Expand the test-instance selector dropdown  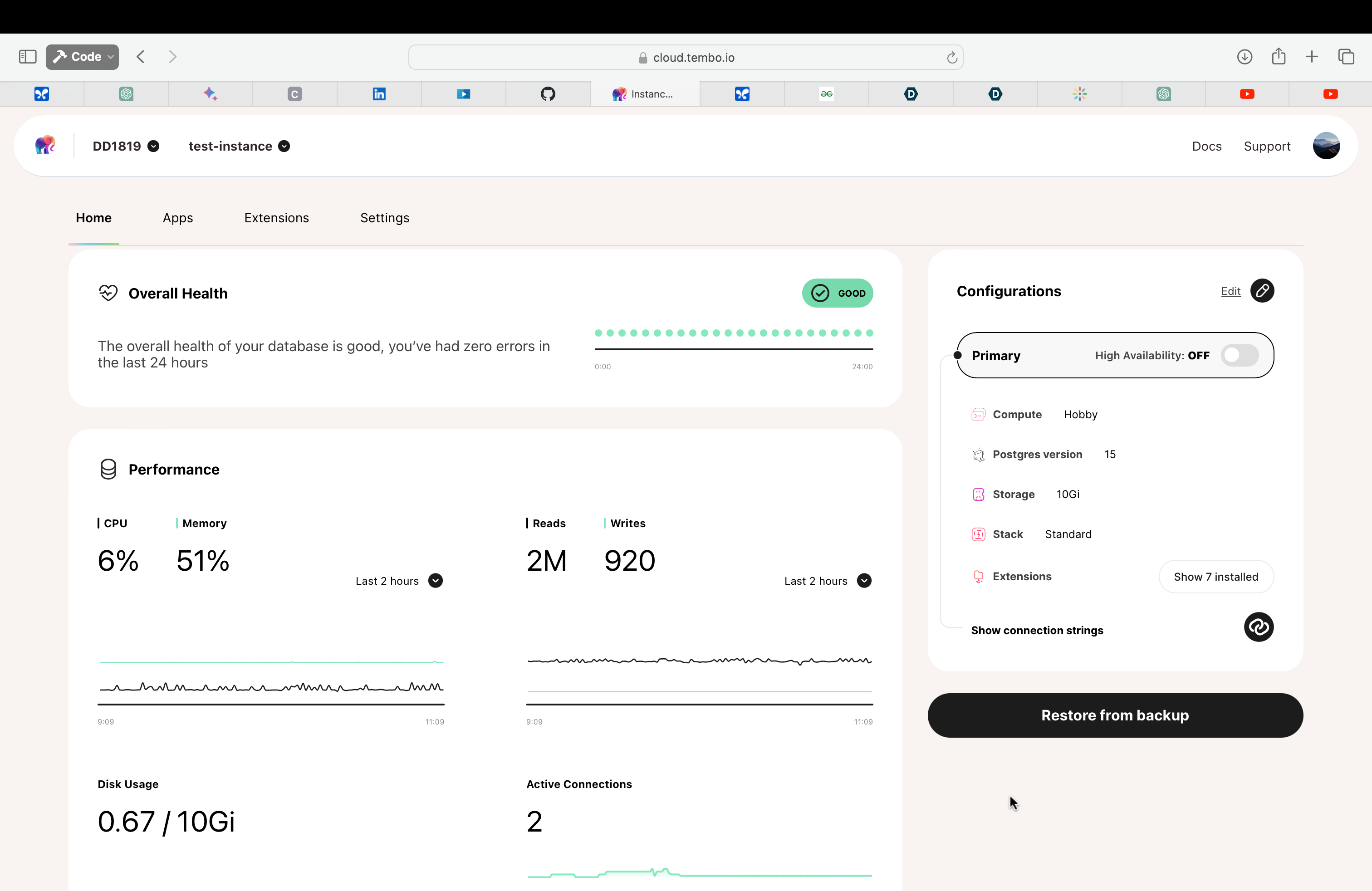coord(284,147)
